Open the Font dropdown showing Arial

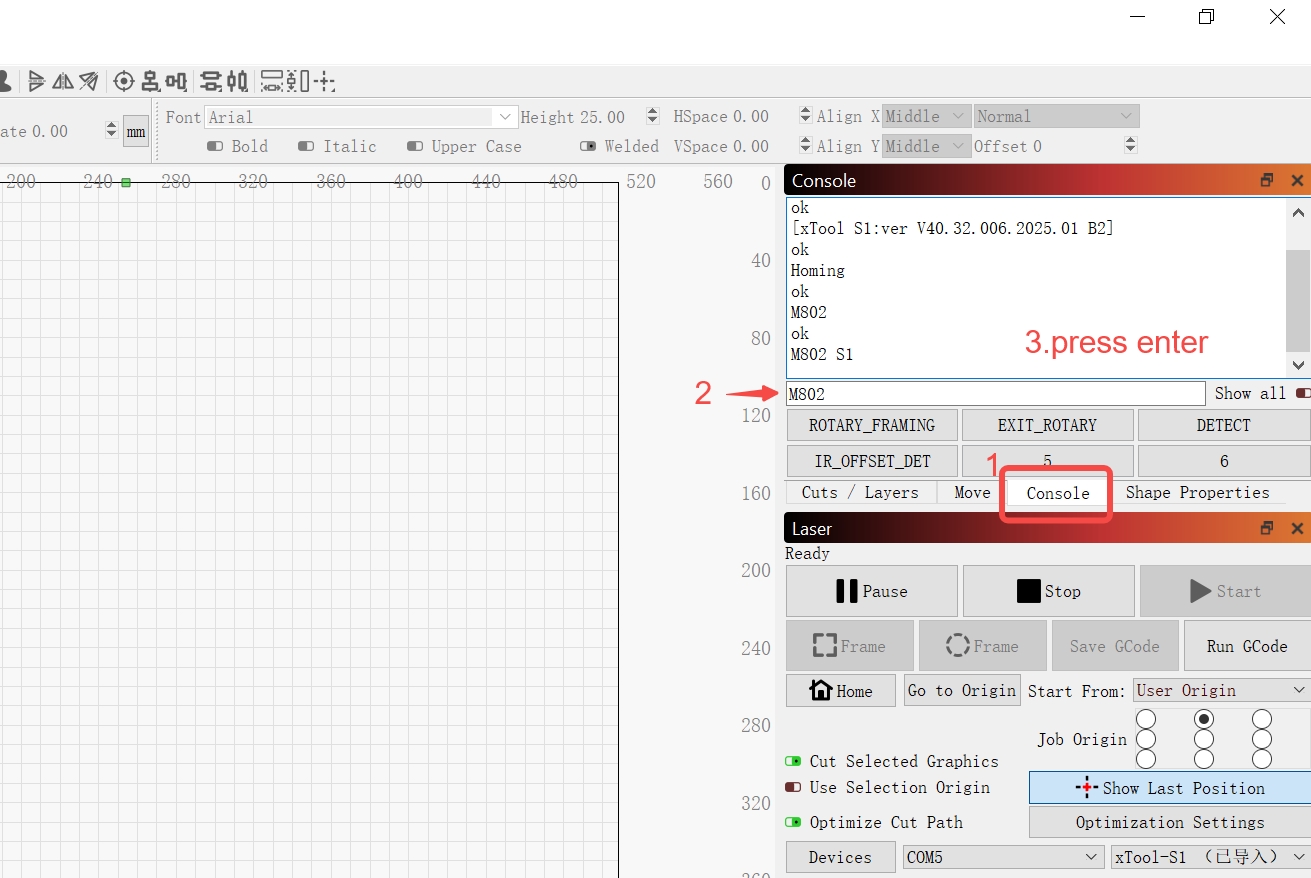tap(360, 117)
